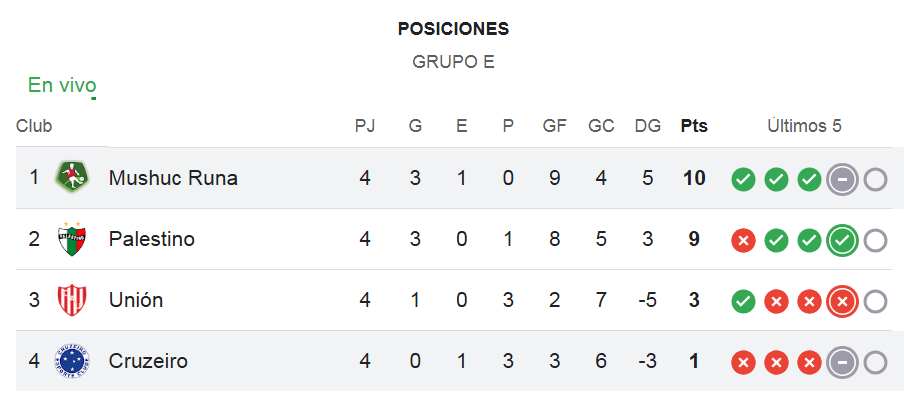Click the Mushuc Runa club crest
Viewport: 904px width, 402px height.
(72, 178)
